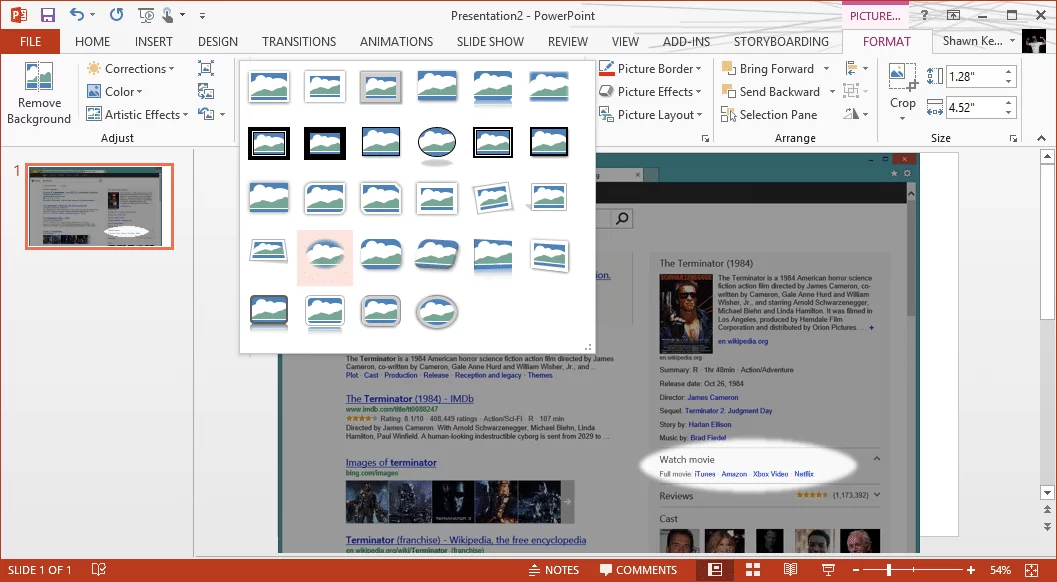Open Picture Border dropdown

pos(650,69)
